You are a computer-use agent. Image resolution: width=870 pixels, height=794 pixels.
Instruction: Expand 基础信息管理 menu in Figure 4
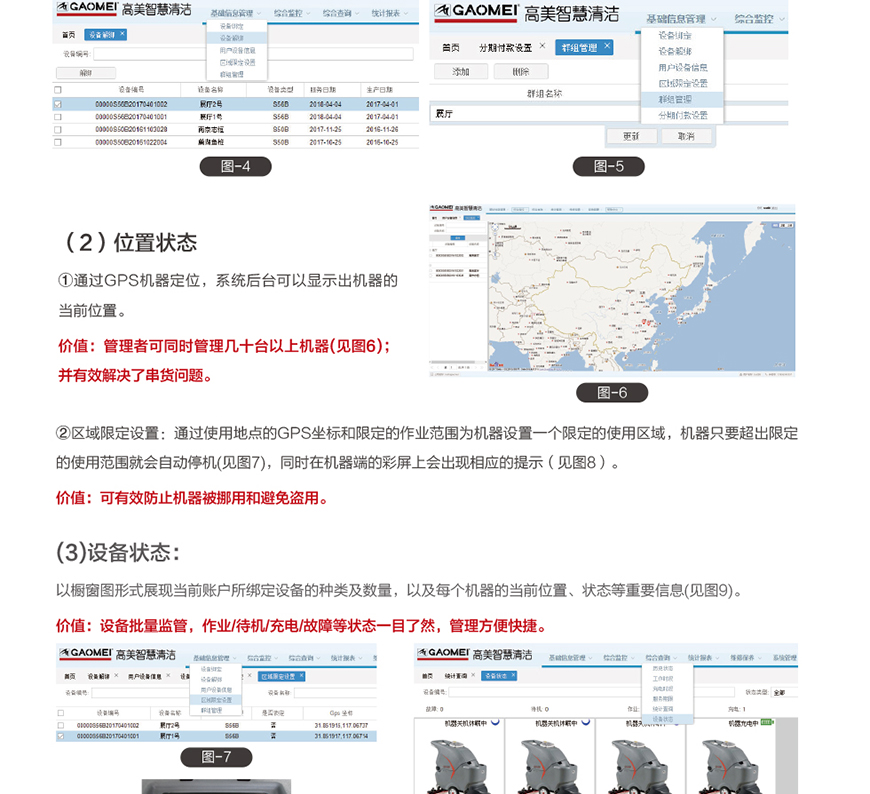pos(235,13)
